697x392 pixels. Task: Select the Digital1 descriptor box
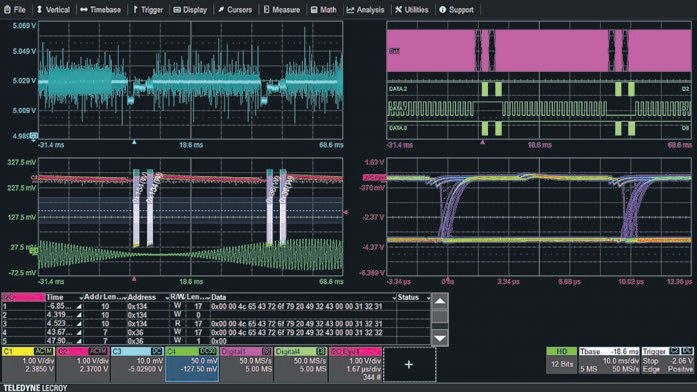pos(246,364)
